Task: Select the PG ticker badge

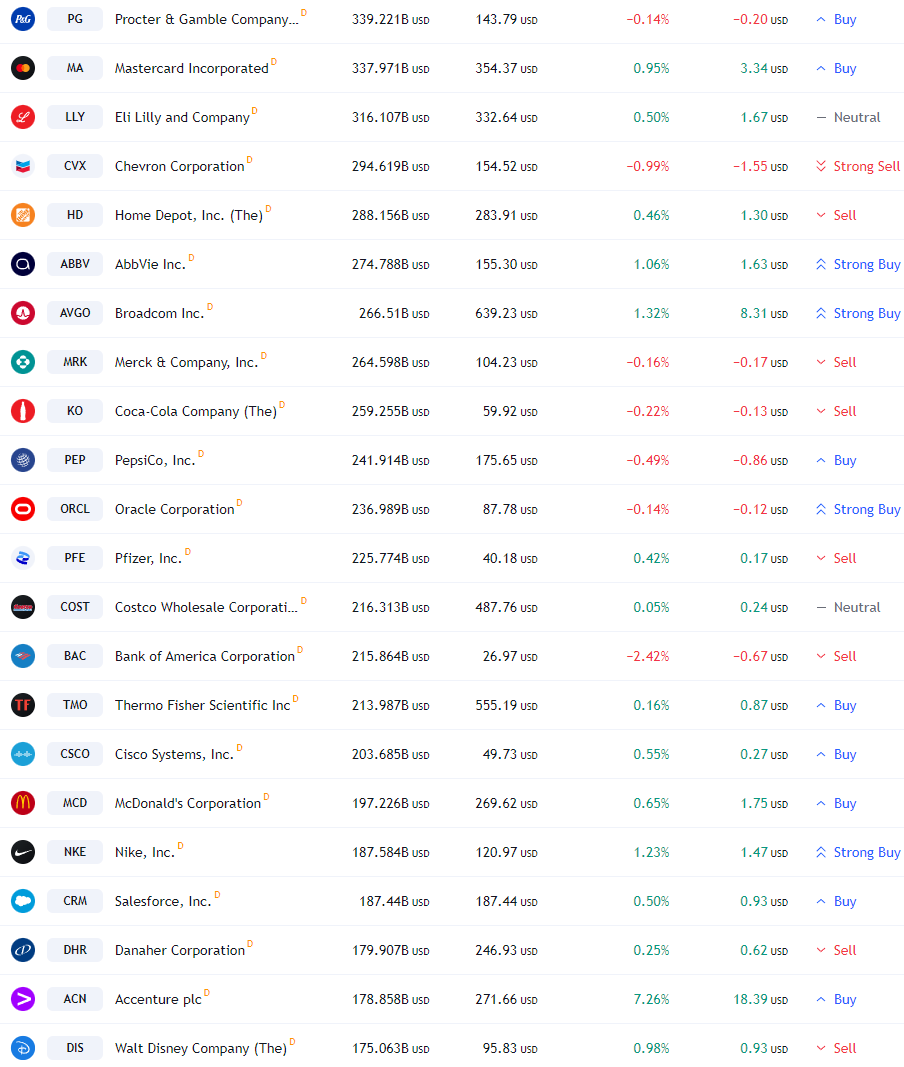Action: tap(75, 19)
